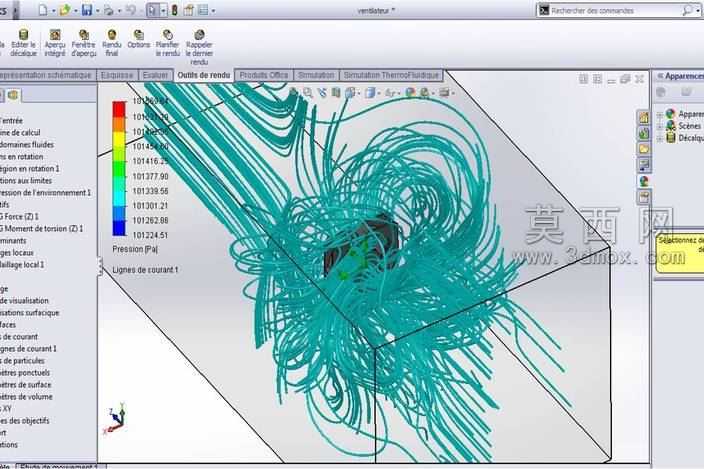Click the search magnifier in the command search box
The height and width of the screenshot is (469, 704).
click(x=687, y=10)
